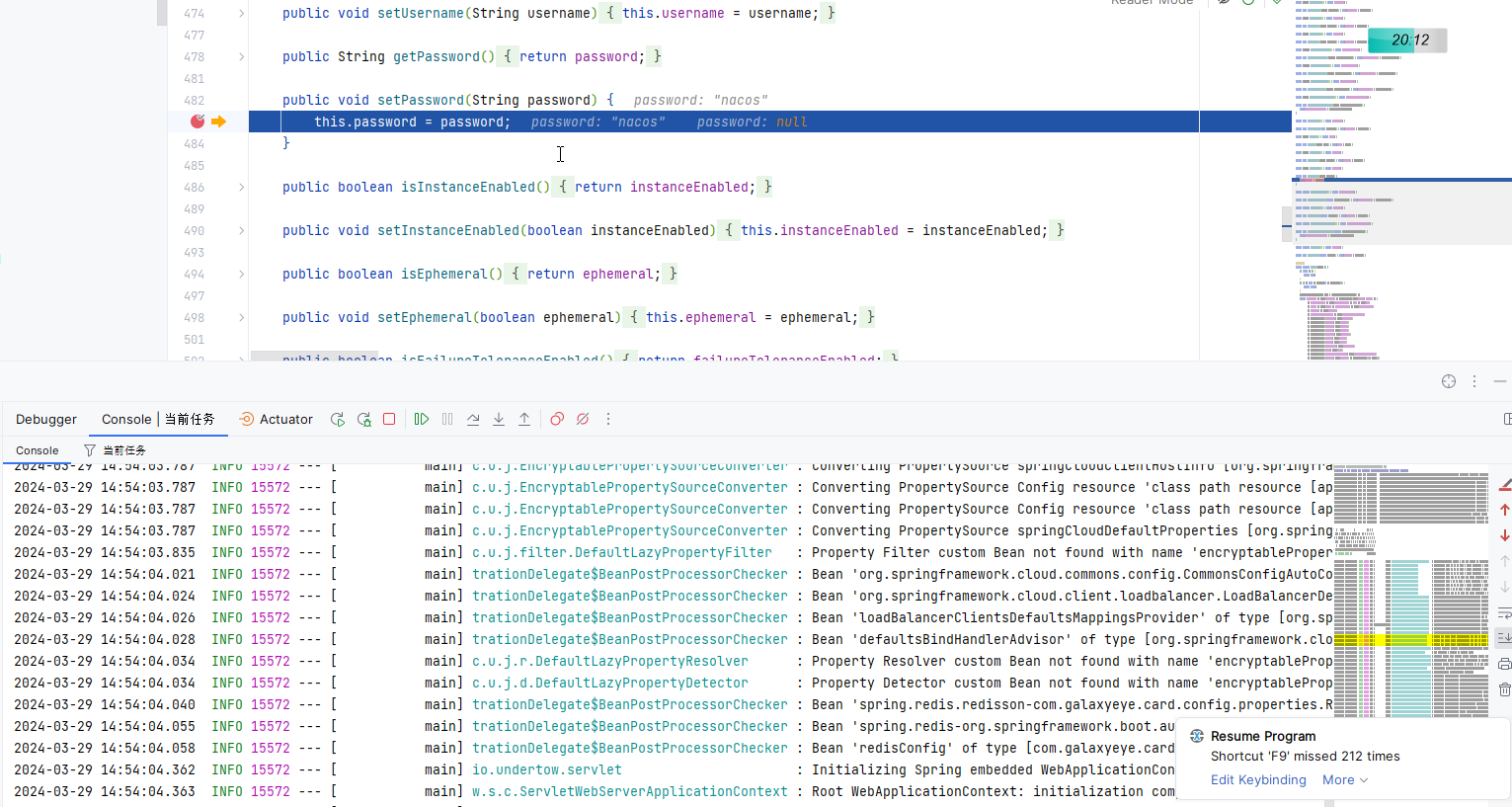Click line number 484 in the gutter
This screenshot has width=1512, height=807.
pyautogui.click(x=195, y=143)
